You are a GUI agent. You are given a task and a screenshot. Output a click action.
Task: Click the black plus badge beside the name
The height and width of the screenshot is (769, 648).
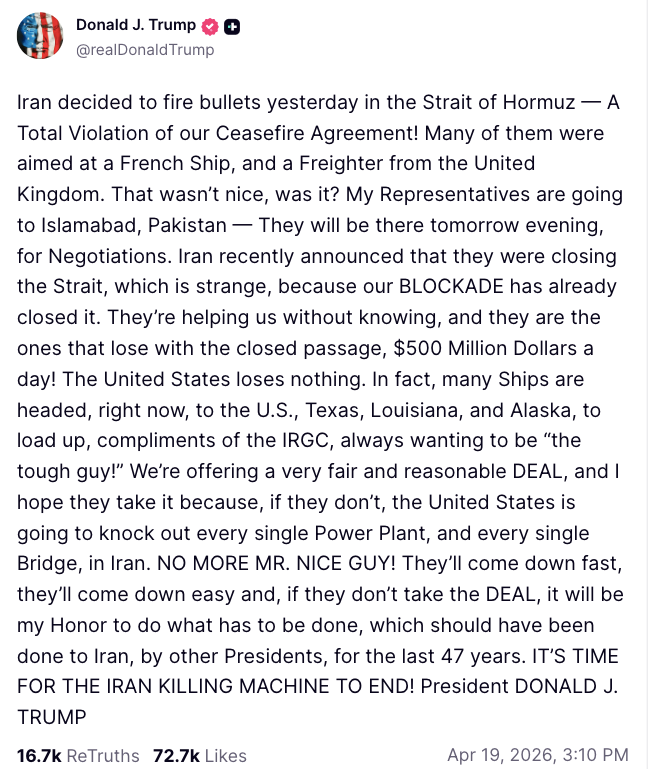point(232,26)
